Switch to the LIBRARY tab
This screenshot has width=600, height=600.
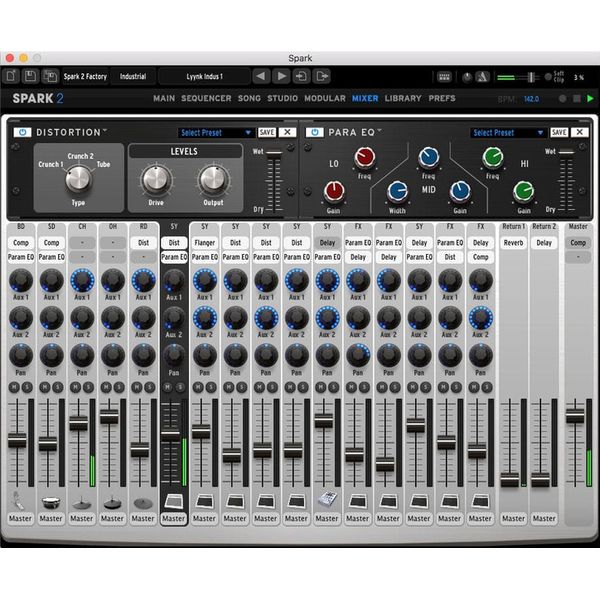(x=403, y=98)
